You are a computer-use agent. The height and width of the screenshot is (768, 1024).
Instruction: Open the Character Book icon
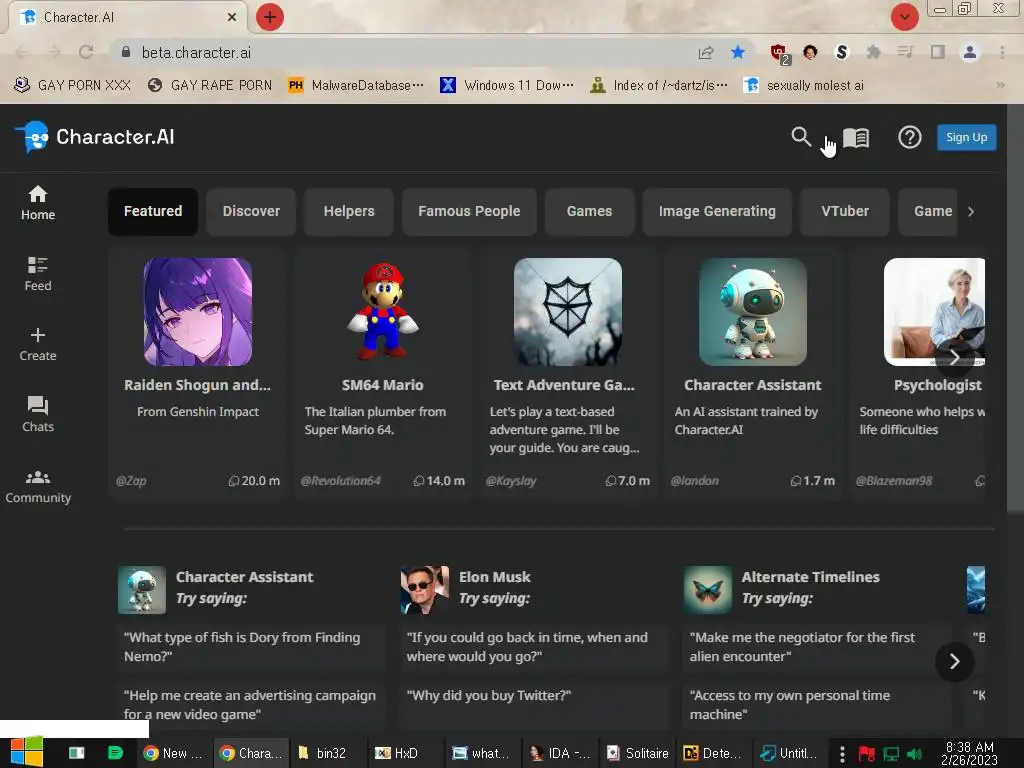(856, 138)
